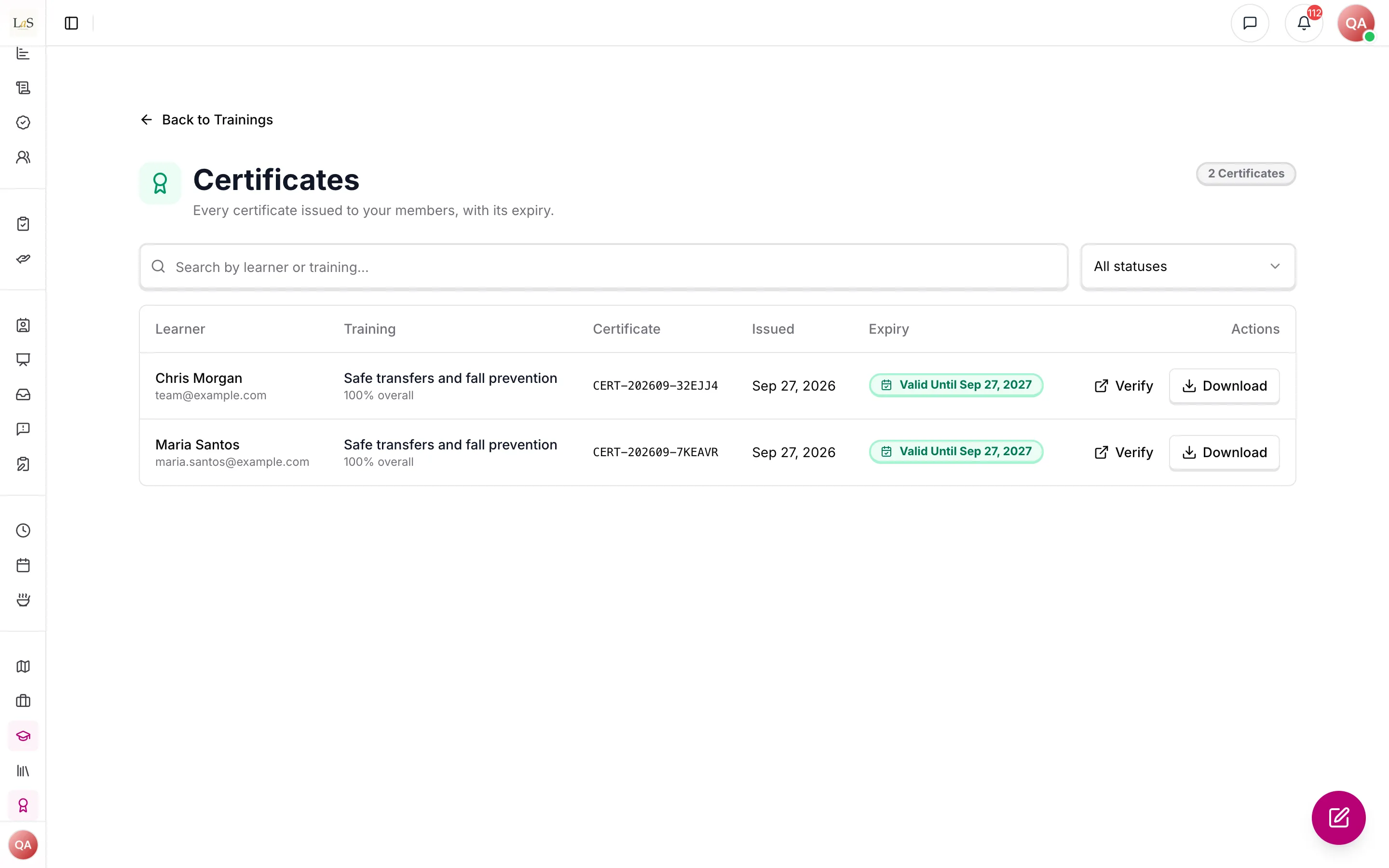Open the handshake sidebar icon

(23, 259)
